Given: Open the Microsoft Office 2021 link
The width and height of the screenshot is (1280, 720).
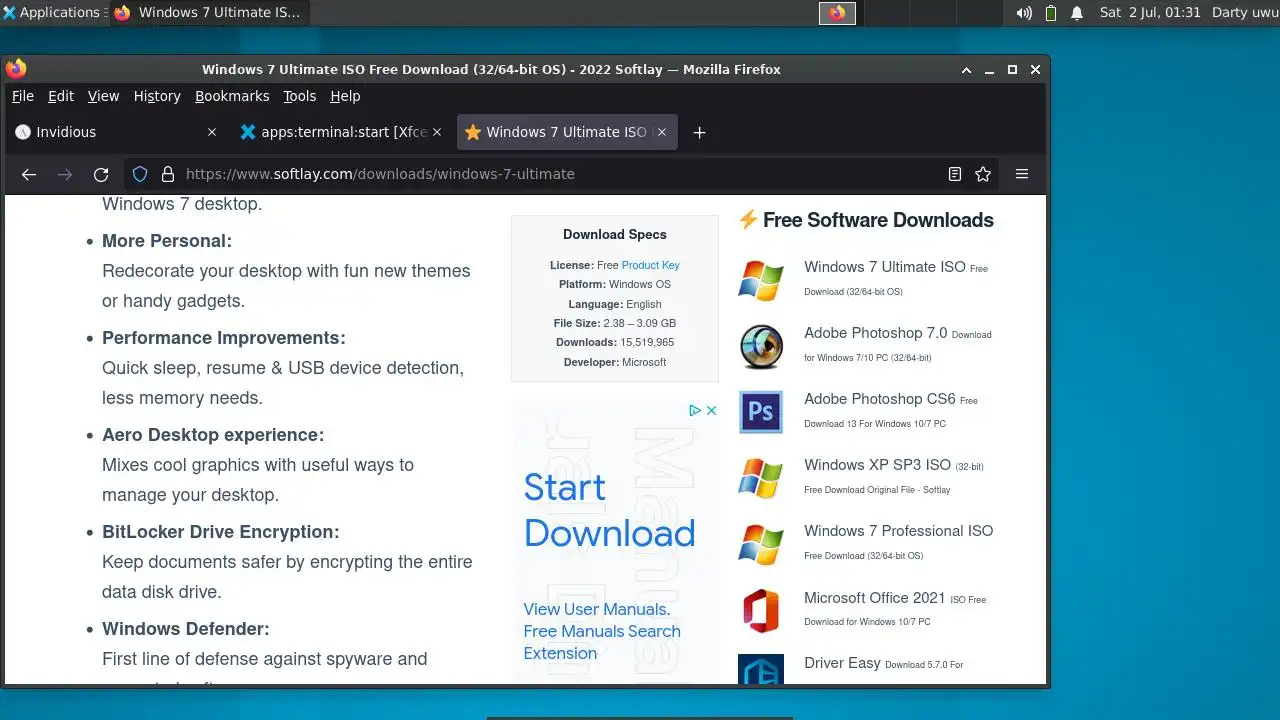Looking at the screenshot, I should 874,598.
